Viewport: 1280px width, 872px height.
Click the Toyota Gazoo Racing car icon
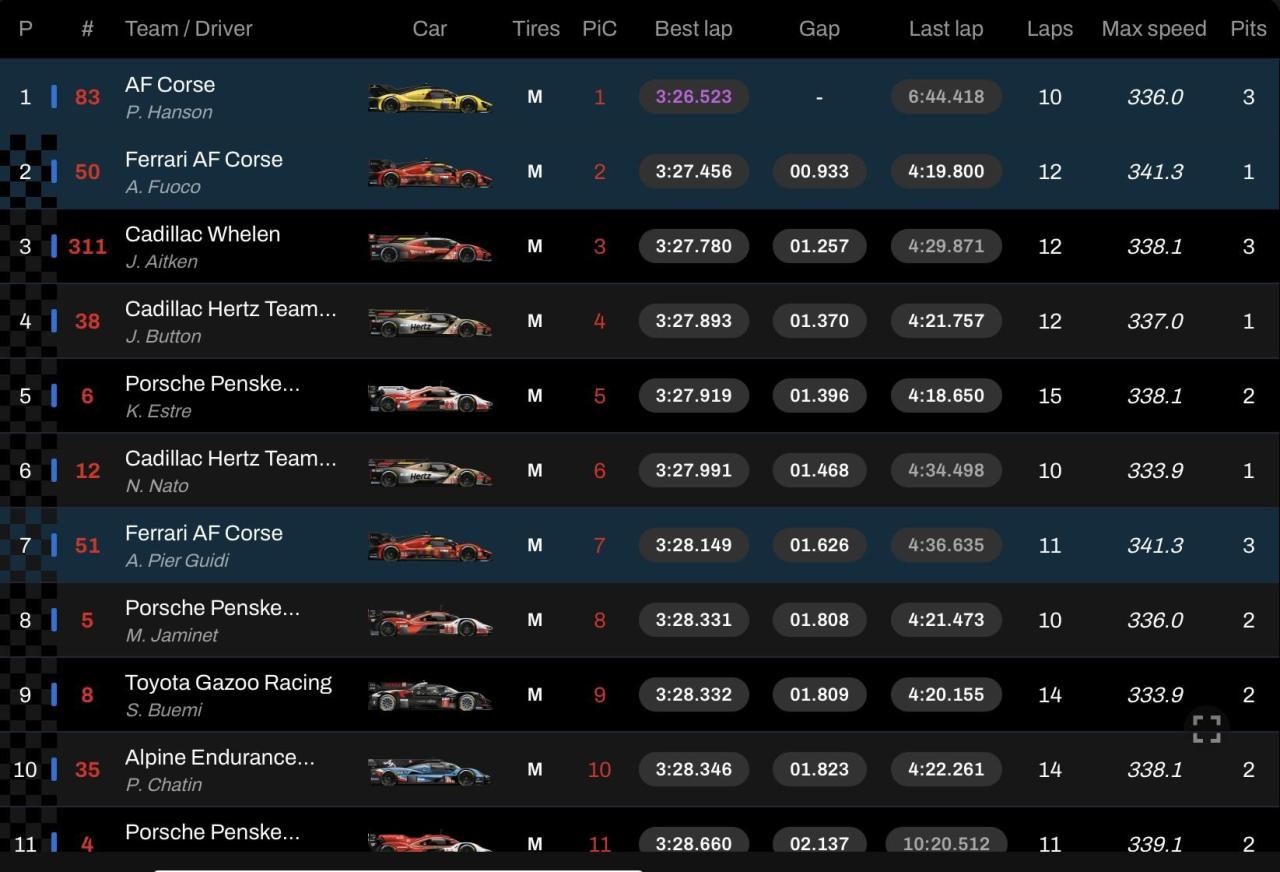pyautogui.click(x=430, y=696)
